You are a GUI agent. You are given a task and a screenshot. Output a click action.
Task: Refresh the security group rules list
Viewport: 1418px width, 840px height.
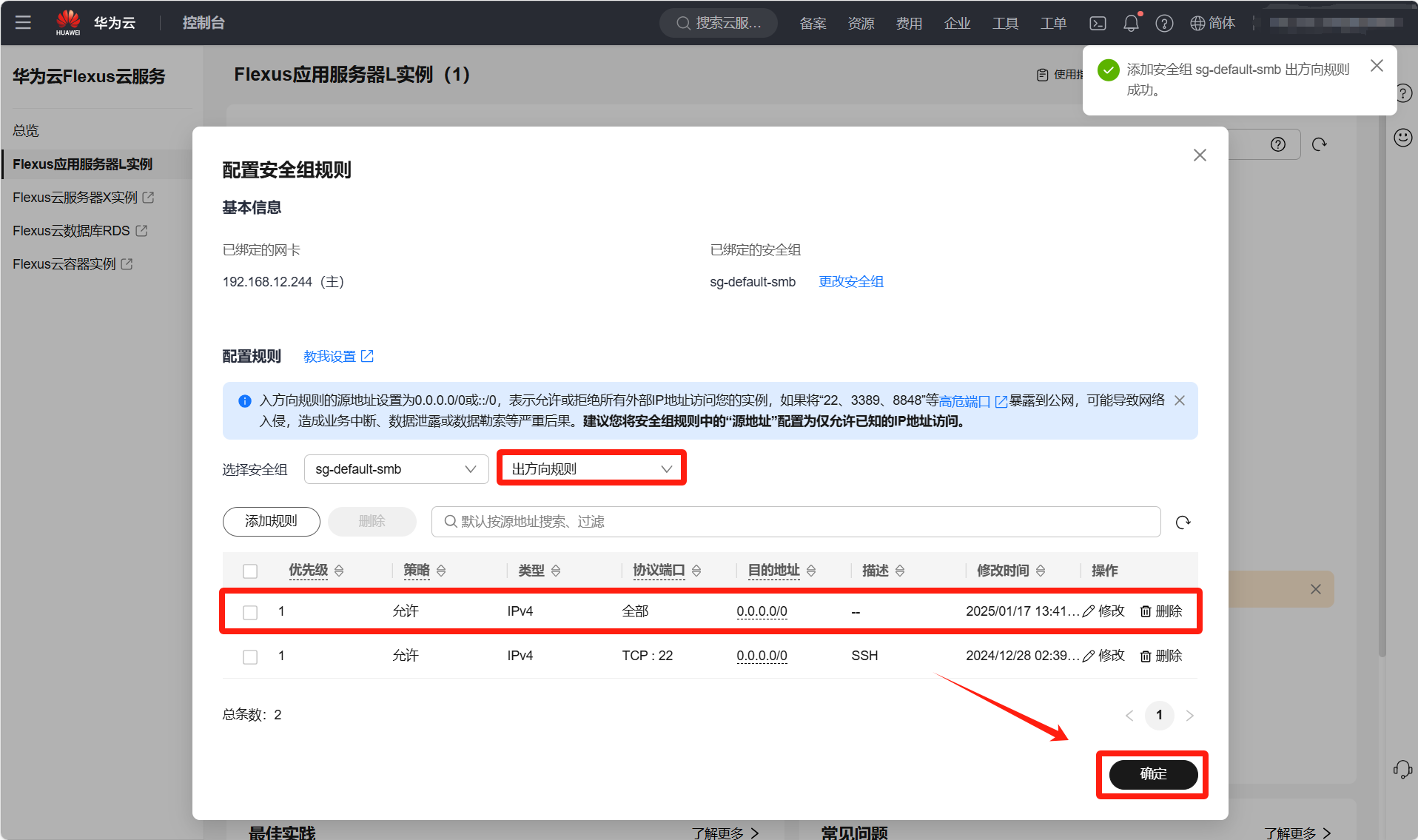[x=1183, y=523]
